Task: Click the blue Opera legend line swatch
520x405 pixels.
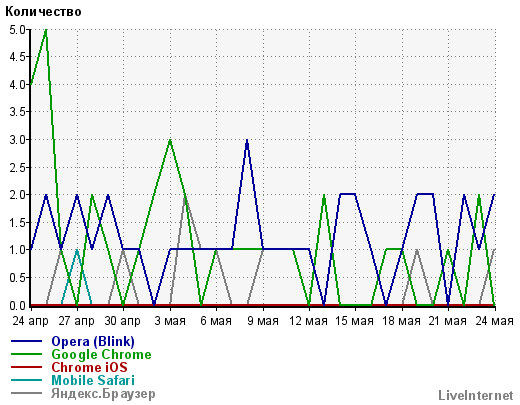Action: [x=27, y=341]
